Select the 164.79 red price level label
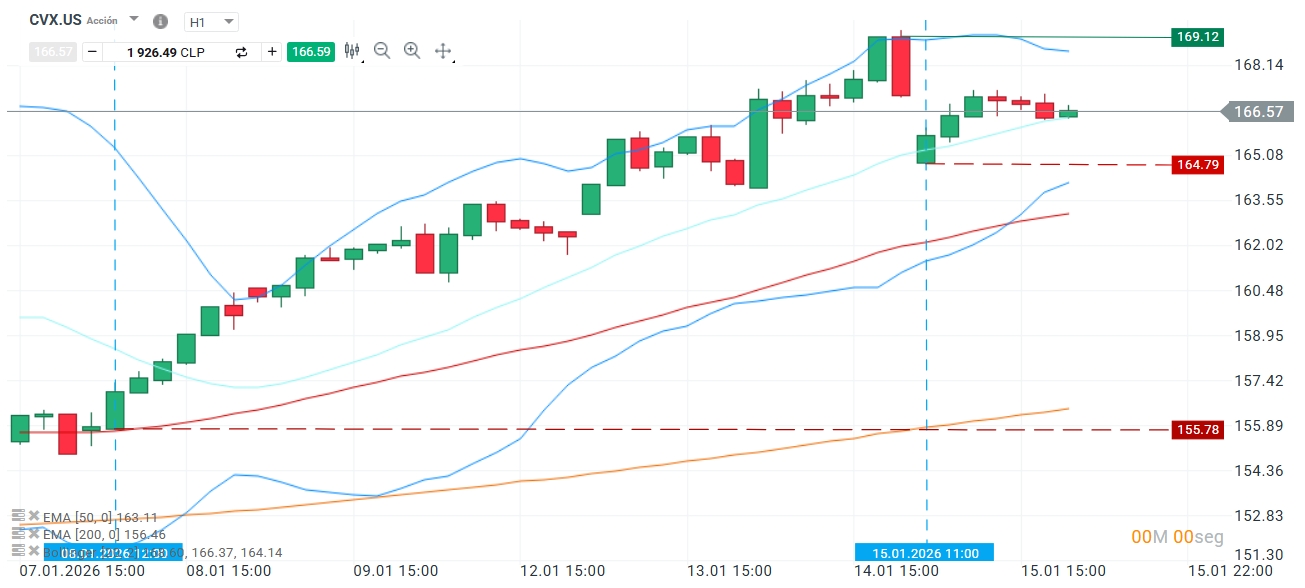This screenshot has width=1305, height=588. click(1198, 165)
